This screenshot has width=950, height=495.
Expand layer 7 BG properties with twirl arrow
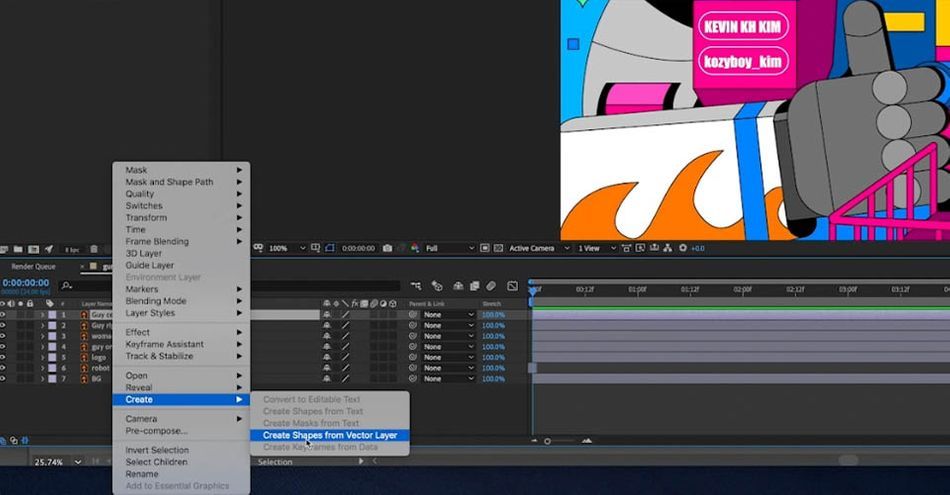point(42,379)
